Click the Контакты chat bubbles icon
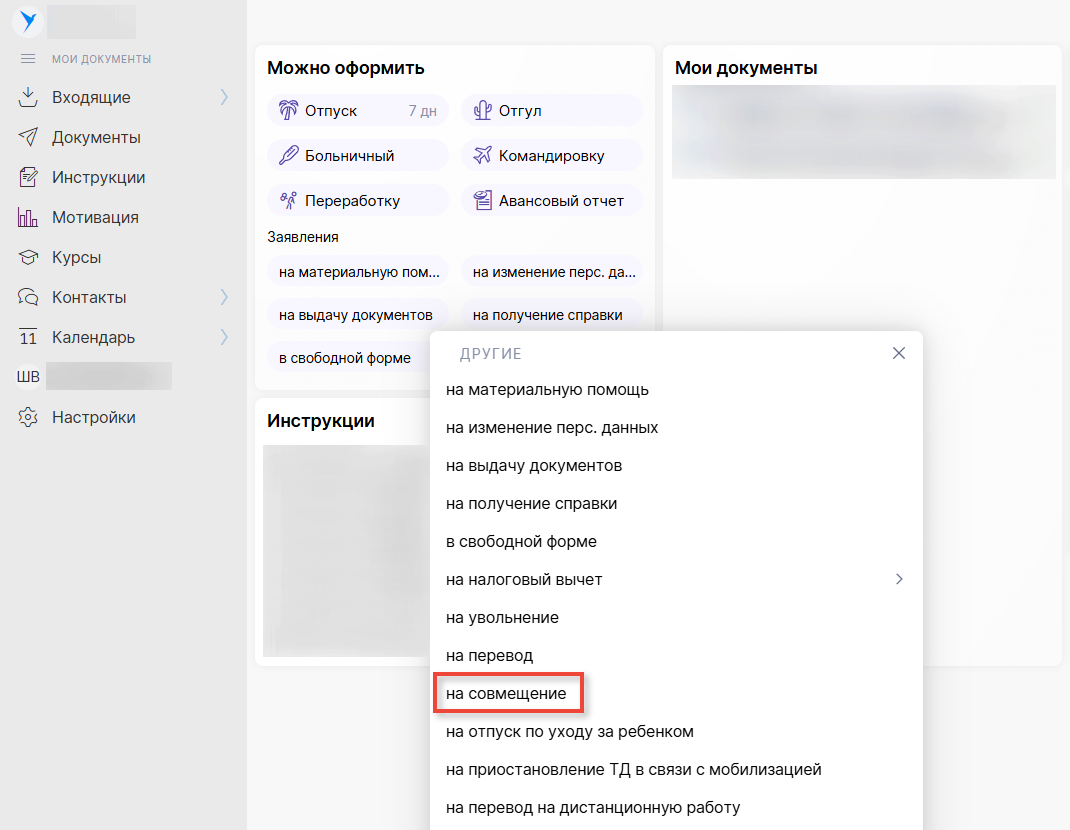This screenshot has height=830, width=1070. [28, 297]
